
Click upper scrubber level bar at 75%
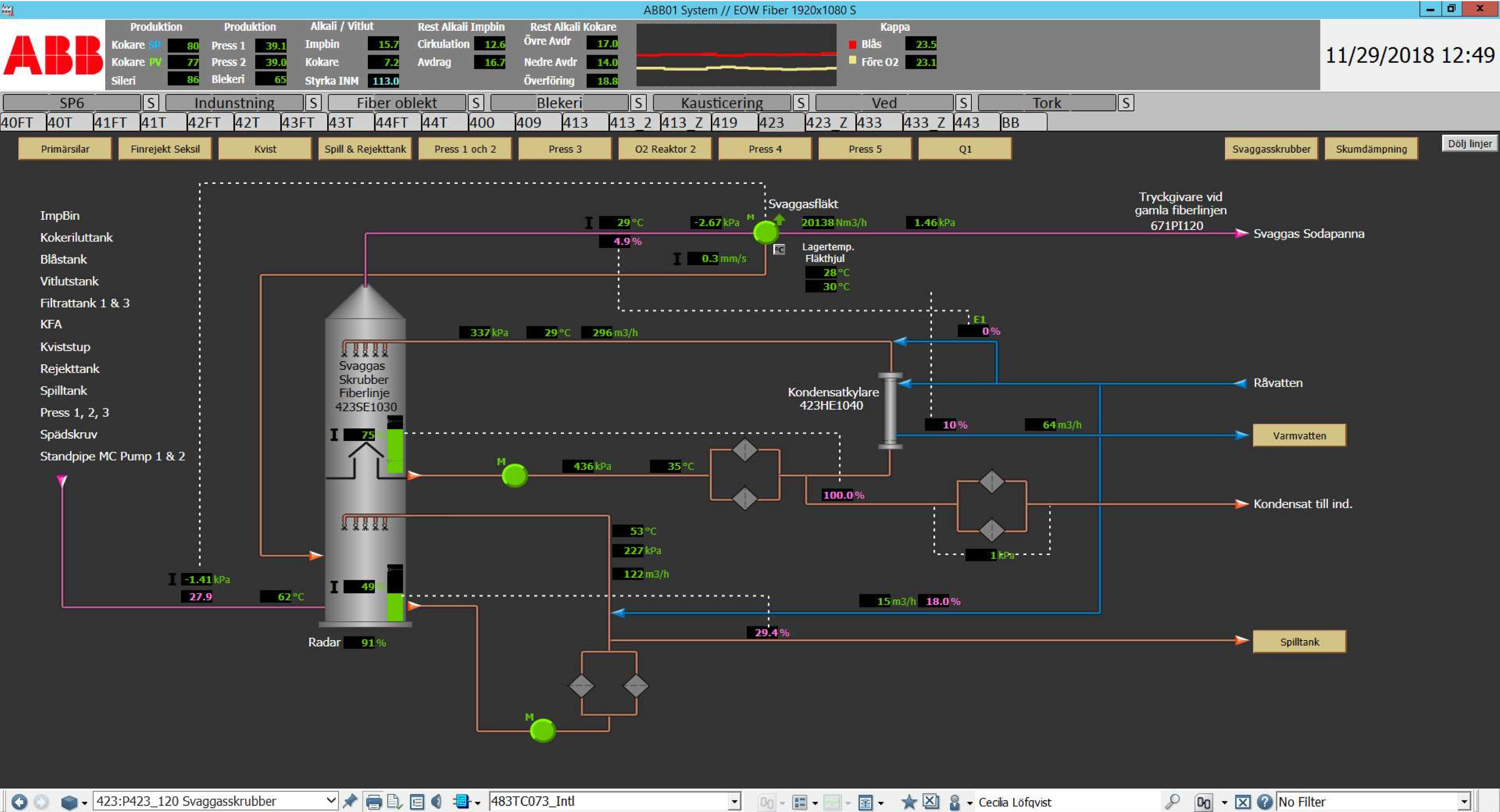point(395,445)
